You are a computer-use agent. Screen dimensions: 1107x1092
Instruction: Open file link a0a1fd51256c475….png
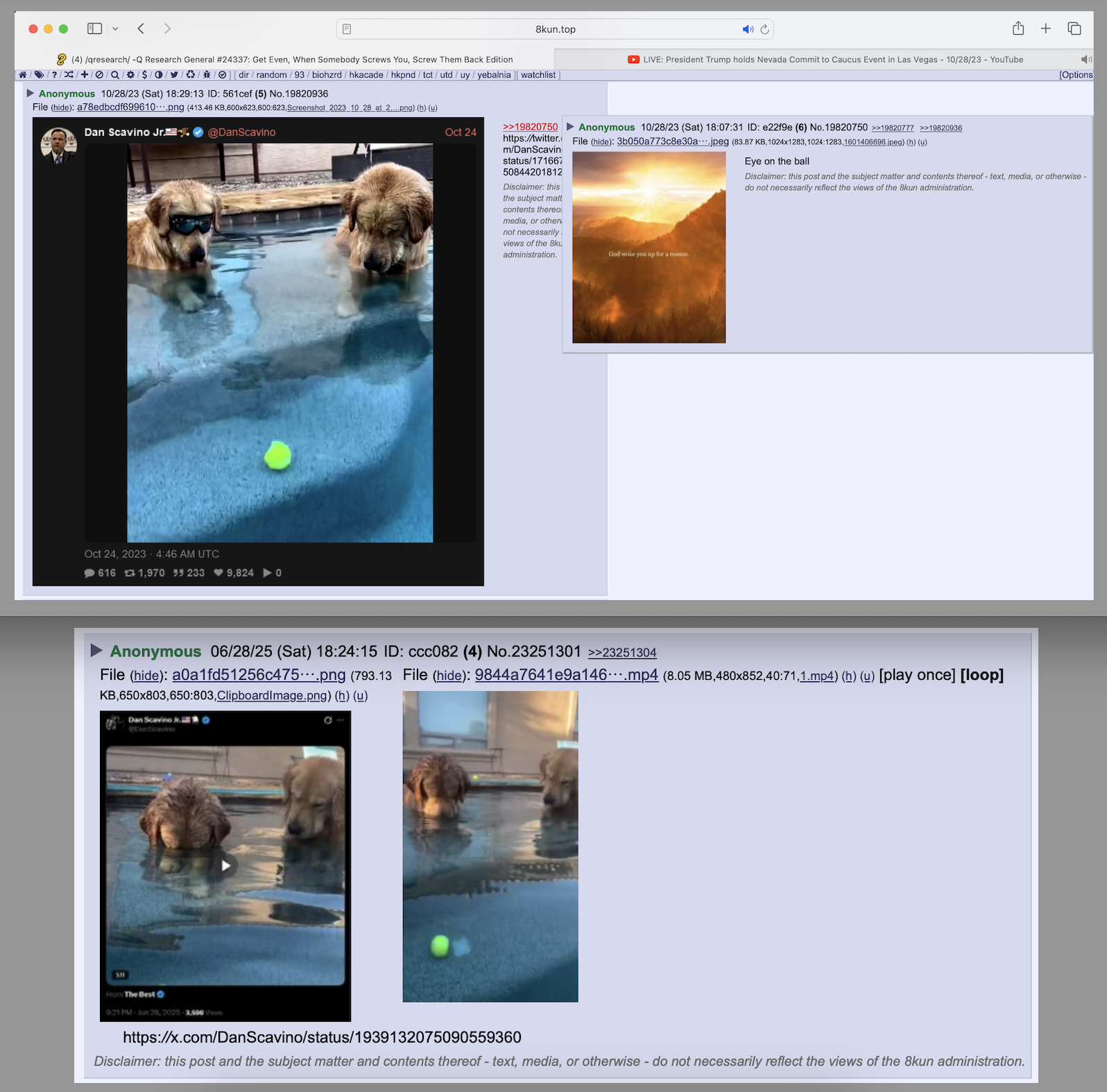point(259,674)
